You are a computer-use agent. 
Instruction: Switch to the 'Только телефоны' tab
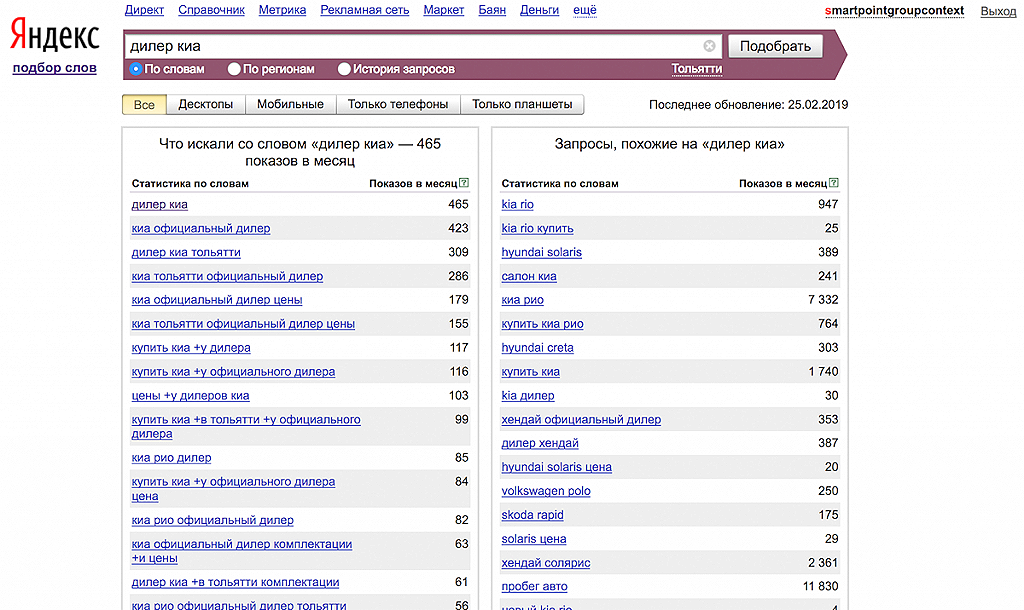(398, 104)
